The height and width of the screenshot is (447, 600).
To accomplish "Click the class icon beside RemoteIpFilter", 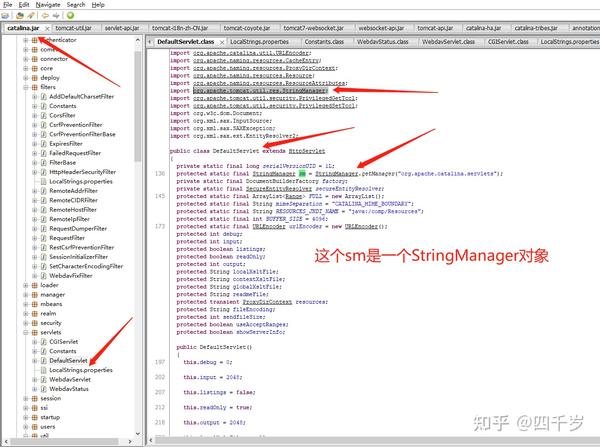I will click(44, 219).
